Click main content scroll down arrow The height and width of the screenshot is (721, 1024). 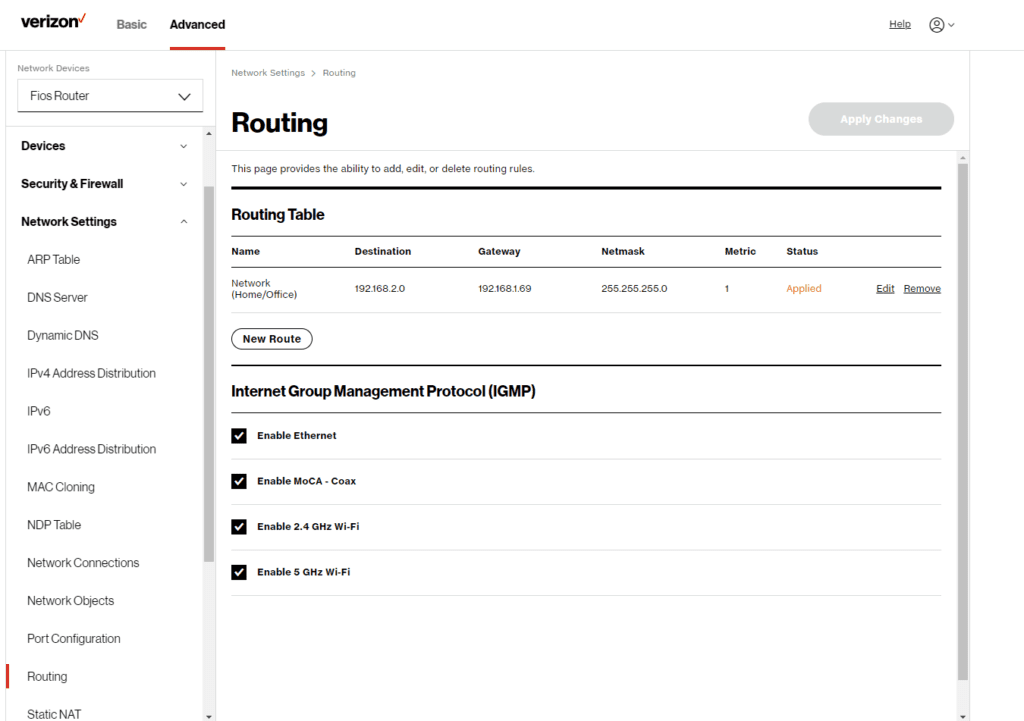963,716
